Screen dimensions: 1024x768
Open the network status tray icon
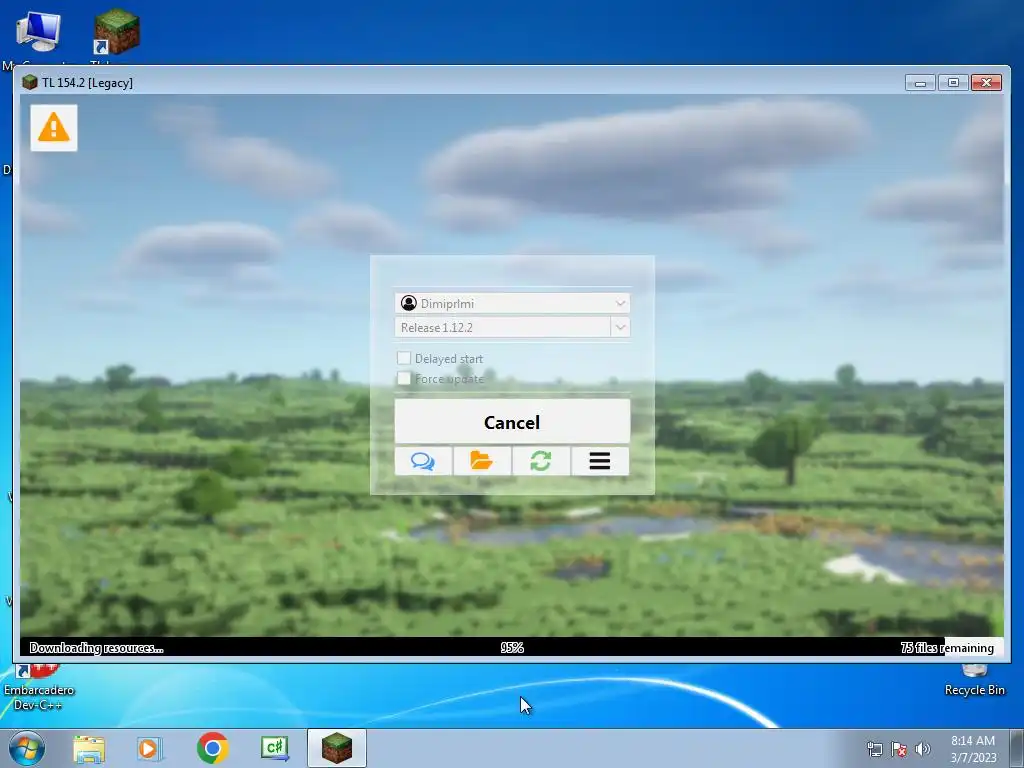point(874,750)
